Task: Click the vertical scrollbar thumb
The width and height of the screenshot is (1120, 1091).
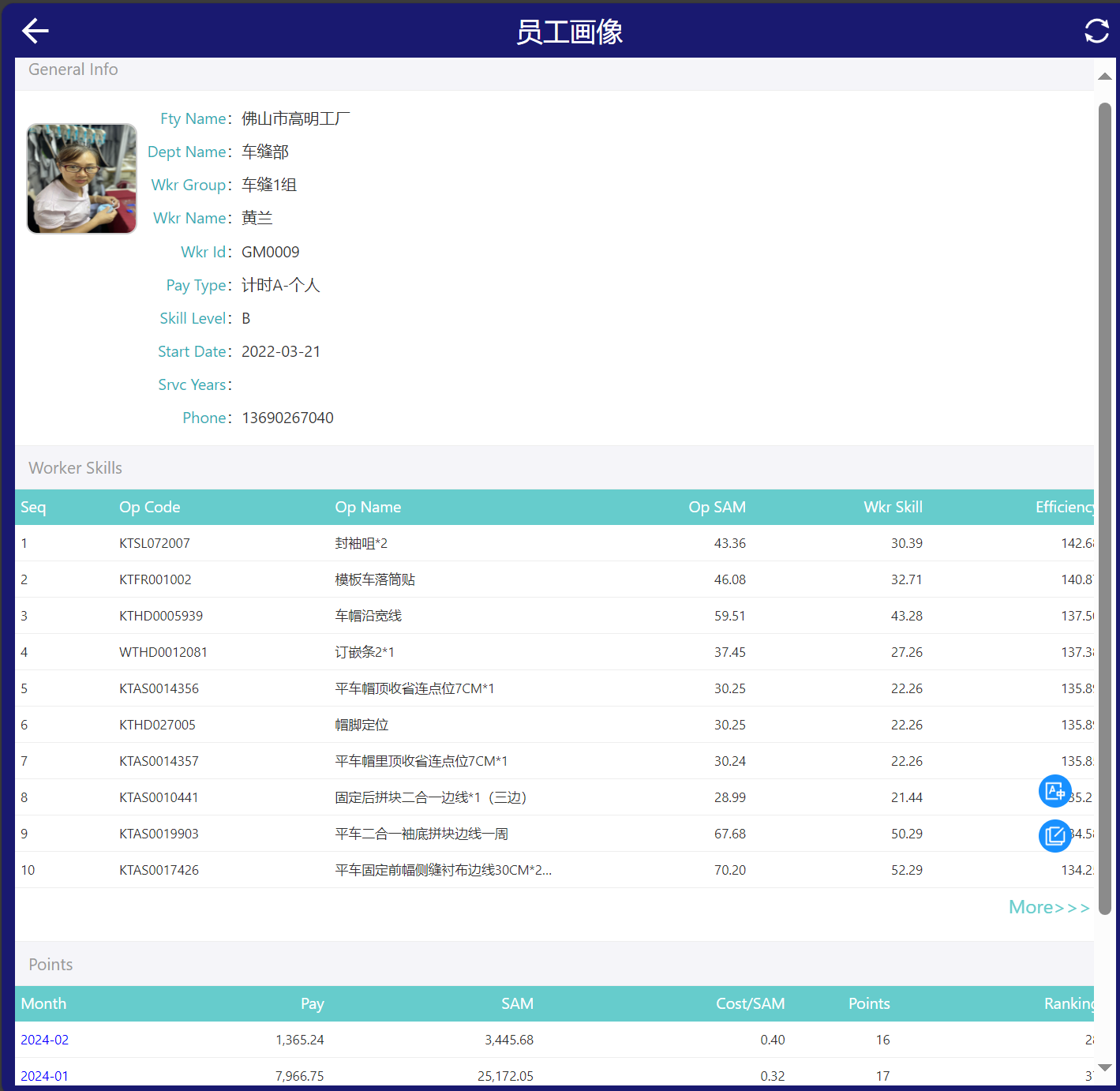Action: coord(1105,505)
